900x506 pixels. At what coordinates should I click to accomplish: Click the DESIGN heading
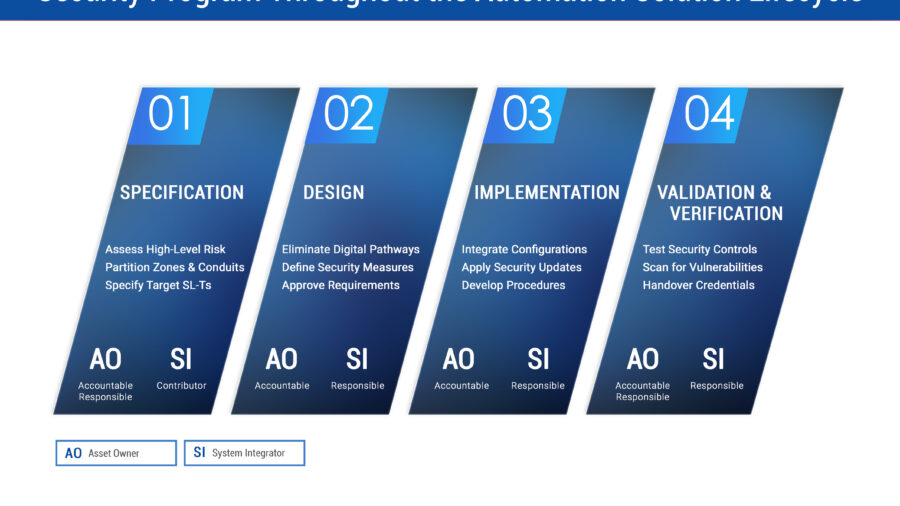[x=334, y=192]
